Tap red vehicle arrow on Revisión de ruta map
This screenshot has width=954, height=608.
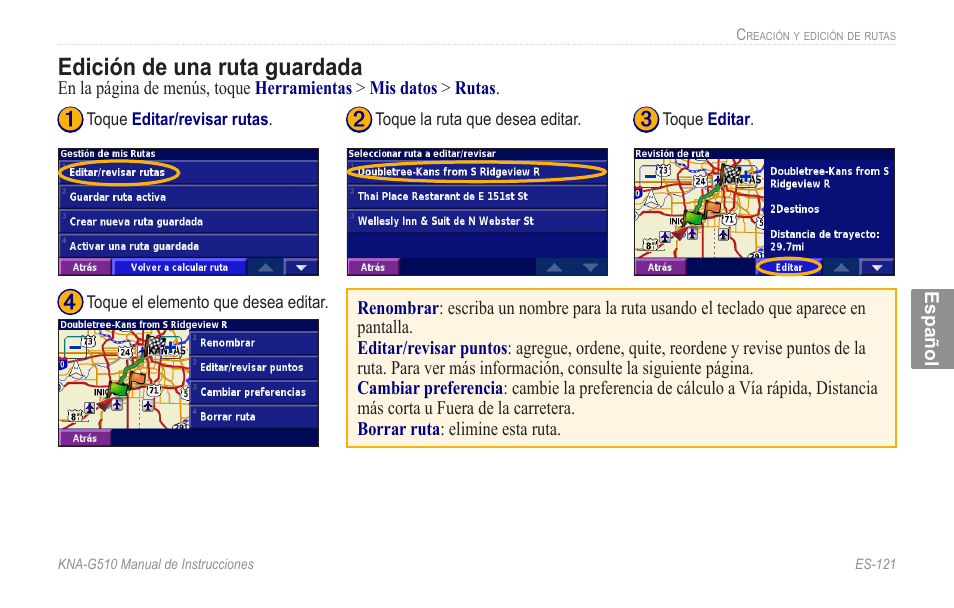coord(680,233)
